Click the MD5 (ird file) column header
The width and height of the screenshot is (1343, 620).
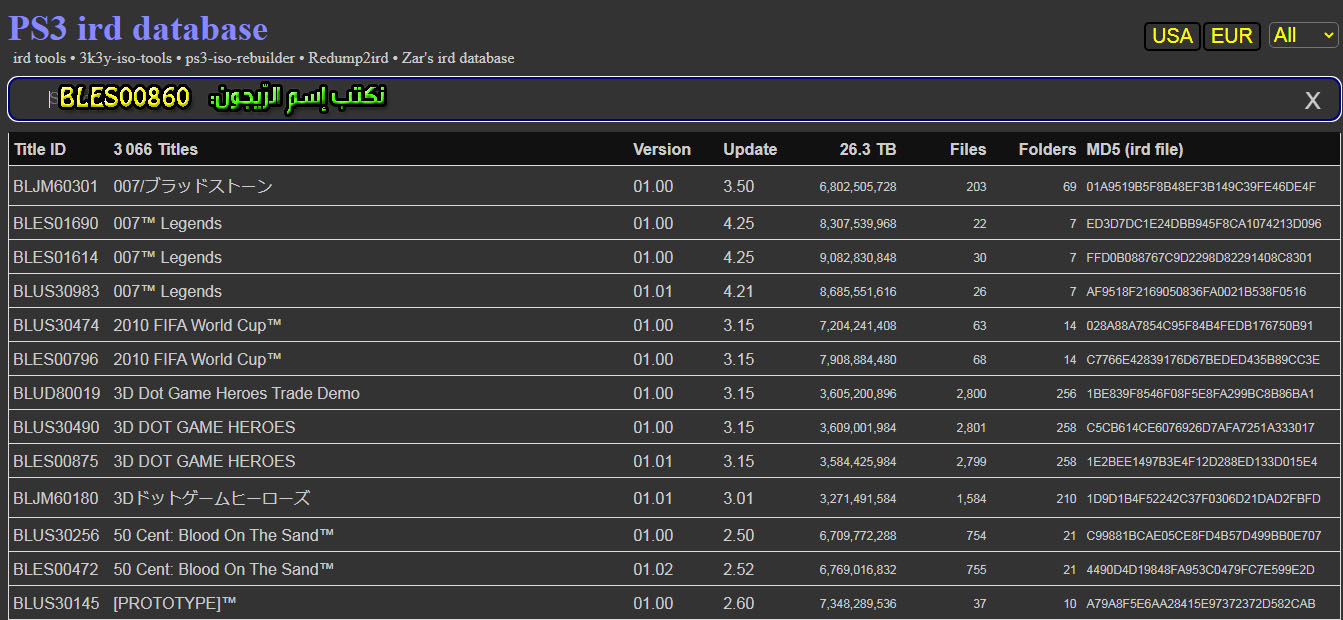point(1134,149)
